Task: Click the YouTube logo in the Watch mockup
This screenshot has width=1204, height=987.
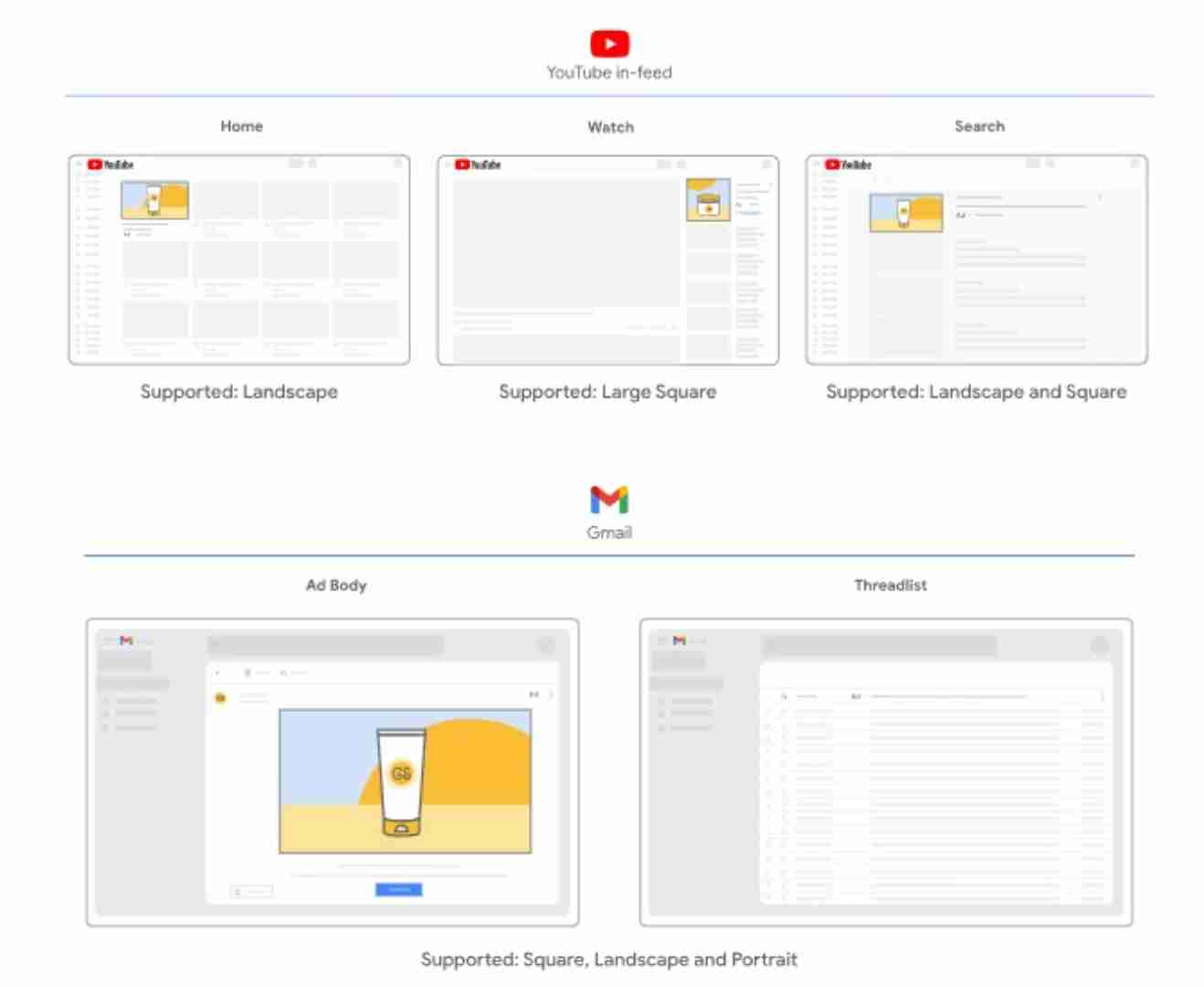Action: point(478,164)
